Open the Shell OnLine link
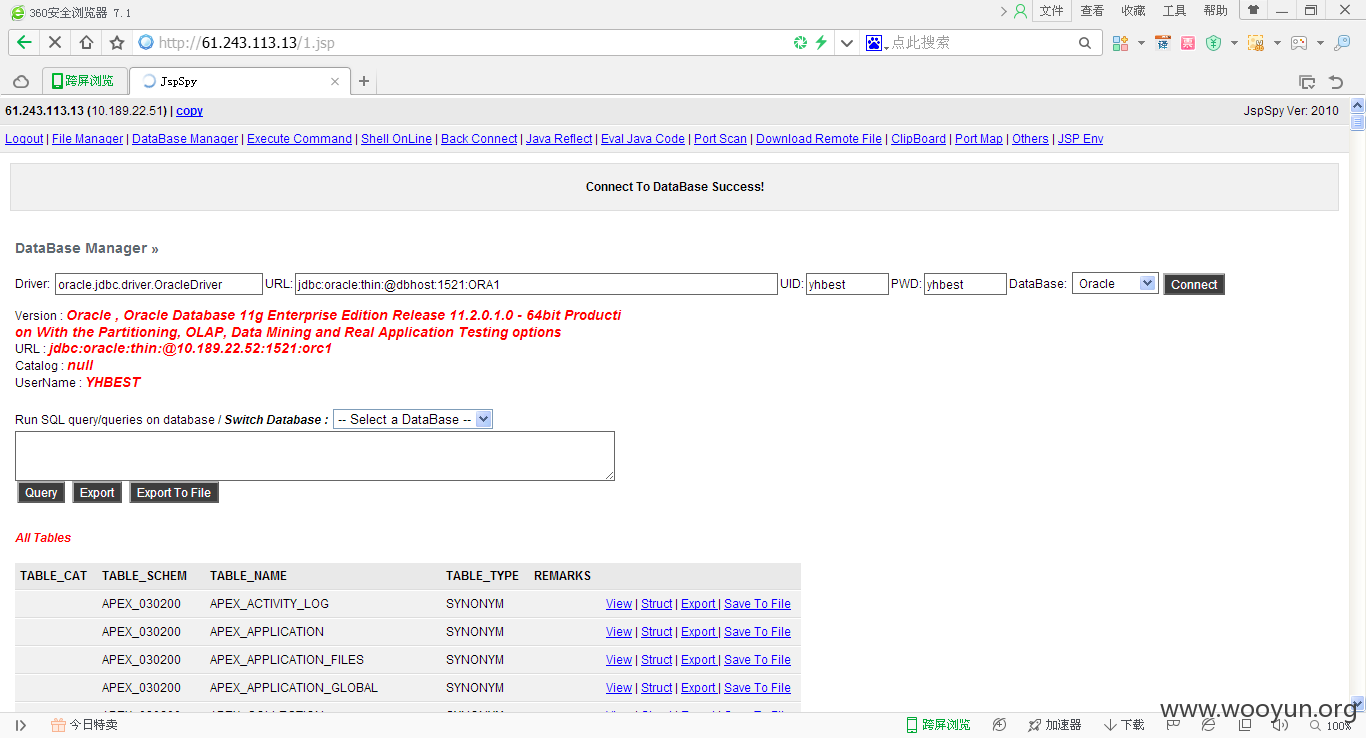The height and width of the screenshot is (738, 1366). 396,139
